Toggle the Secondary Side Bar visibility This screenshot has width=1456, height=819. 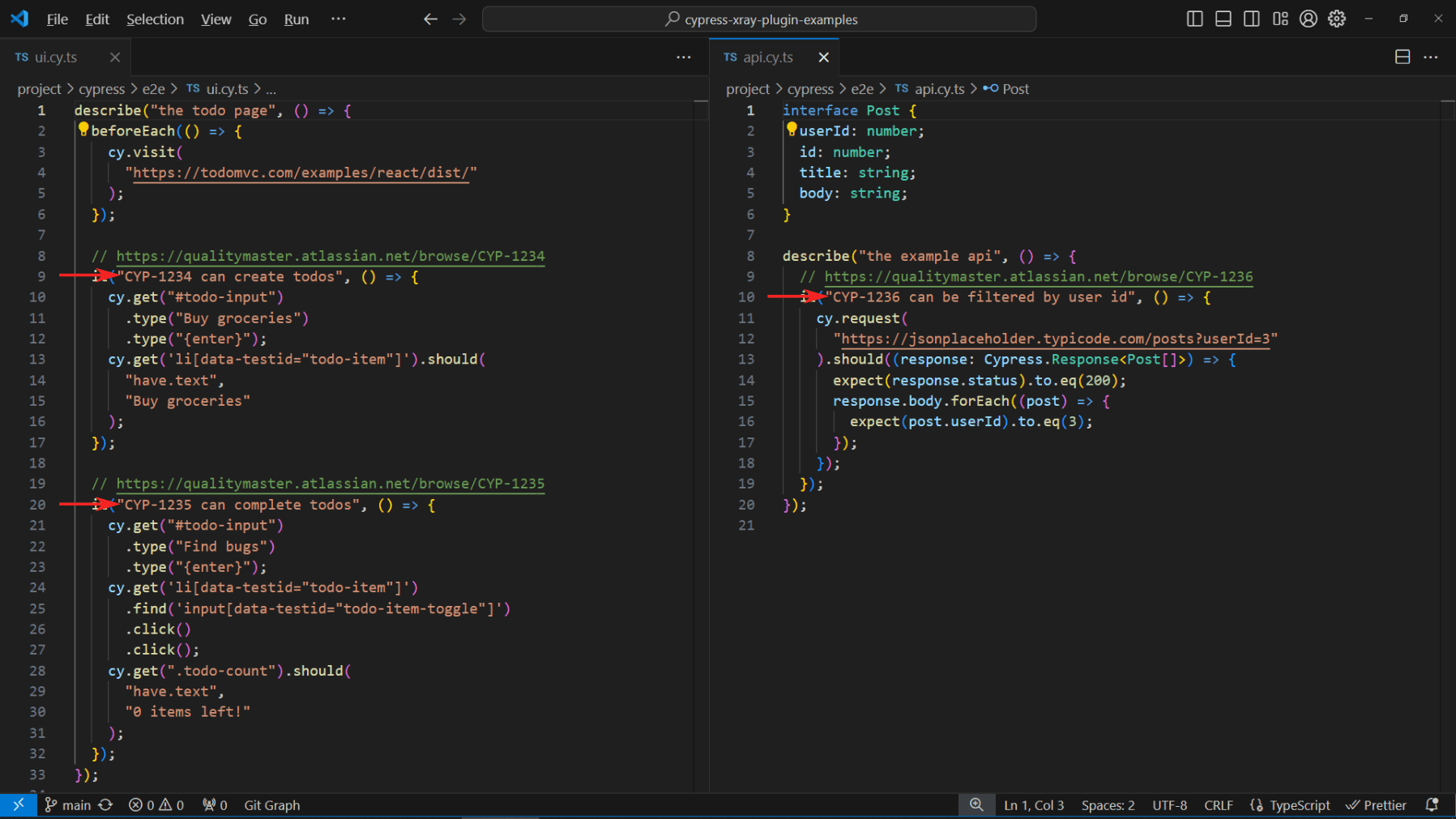point(1251,18)
